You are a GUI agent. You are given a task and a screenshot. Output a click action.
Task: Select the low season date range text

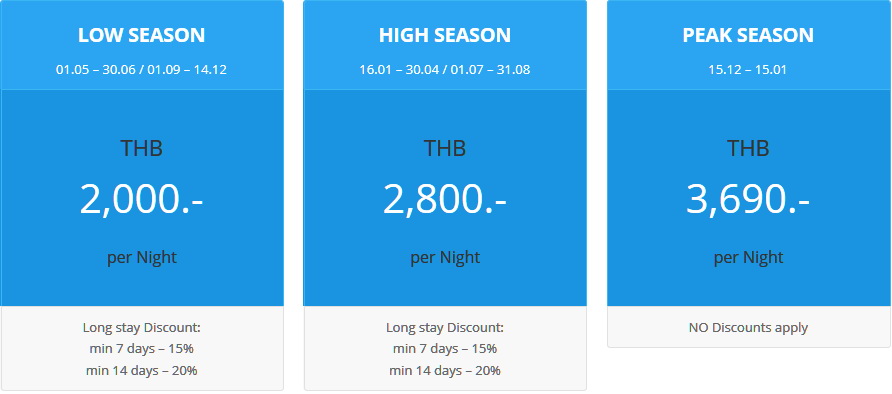(141, 70)
